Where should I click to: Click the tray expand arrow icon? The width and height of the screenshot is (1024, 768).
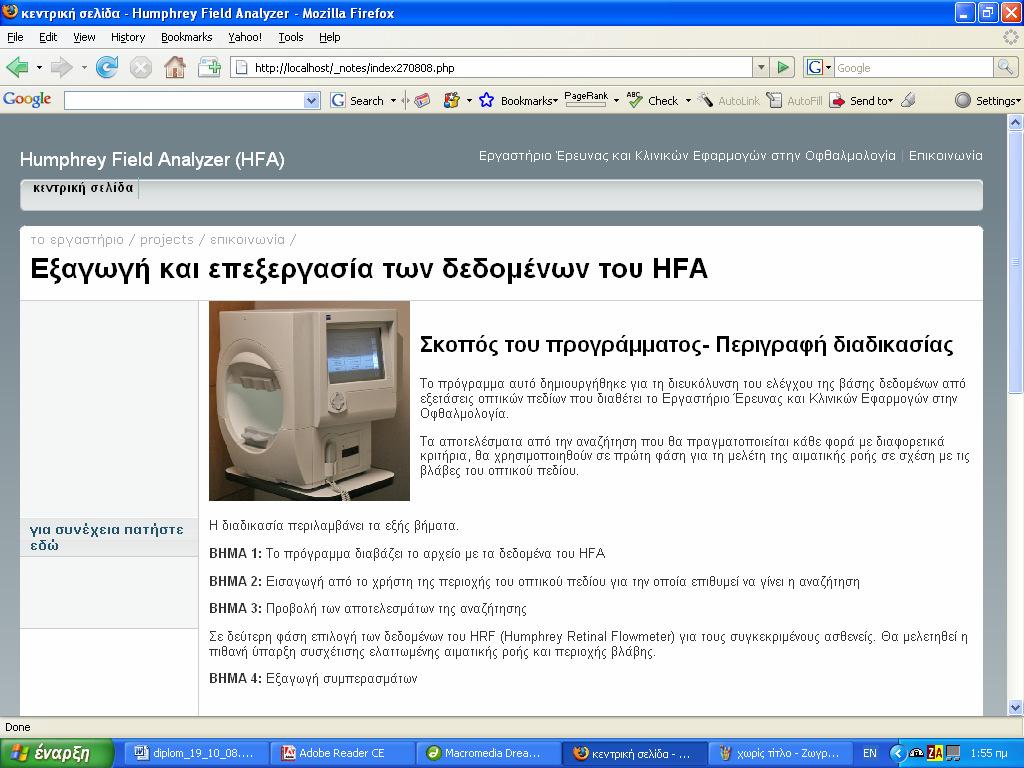tap(897, 753)
